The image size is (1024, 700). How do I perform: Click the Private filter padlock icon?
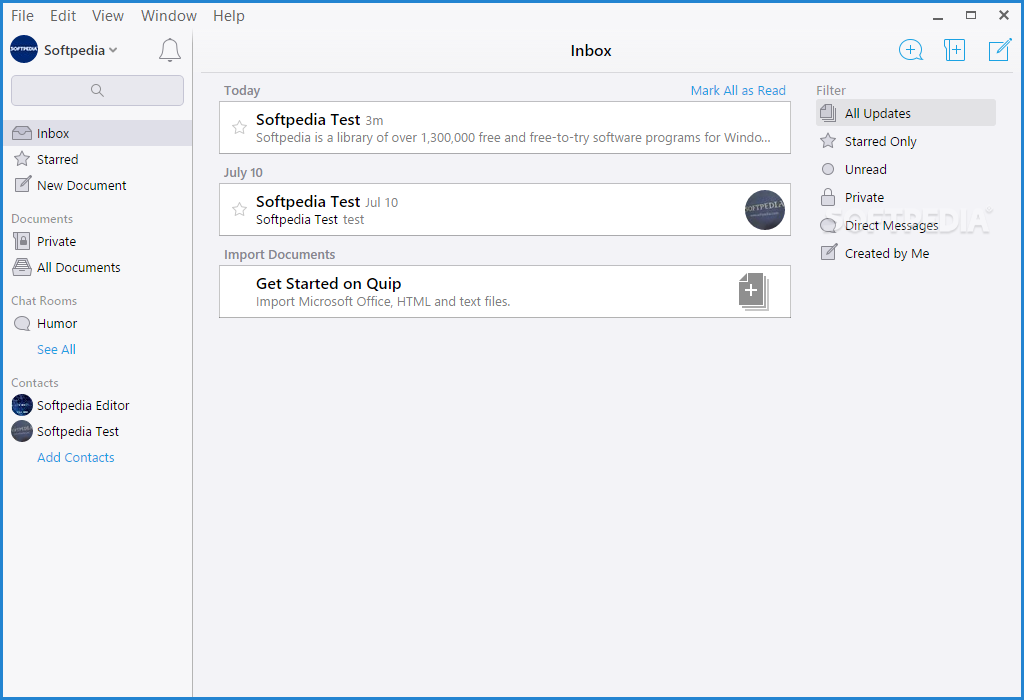[x=828, y=197]
